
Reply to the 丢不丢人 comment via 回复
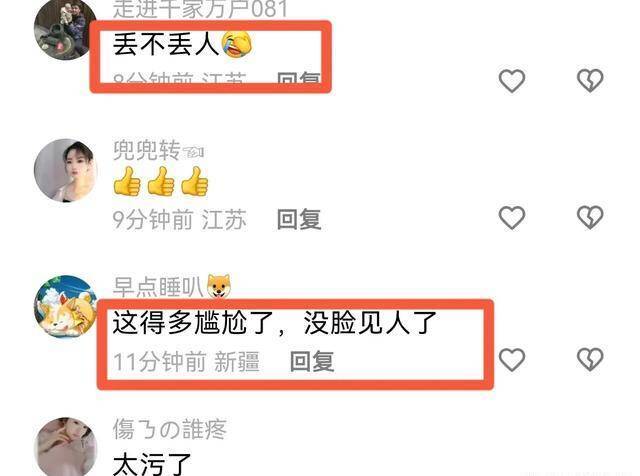pos(299,78)
